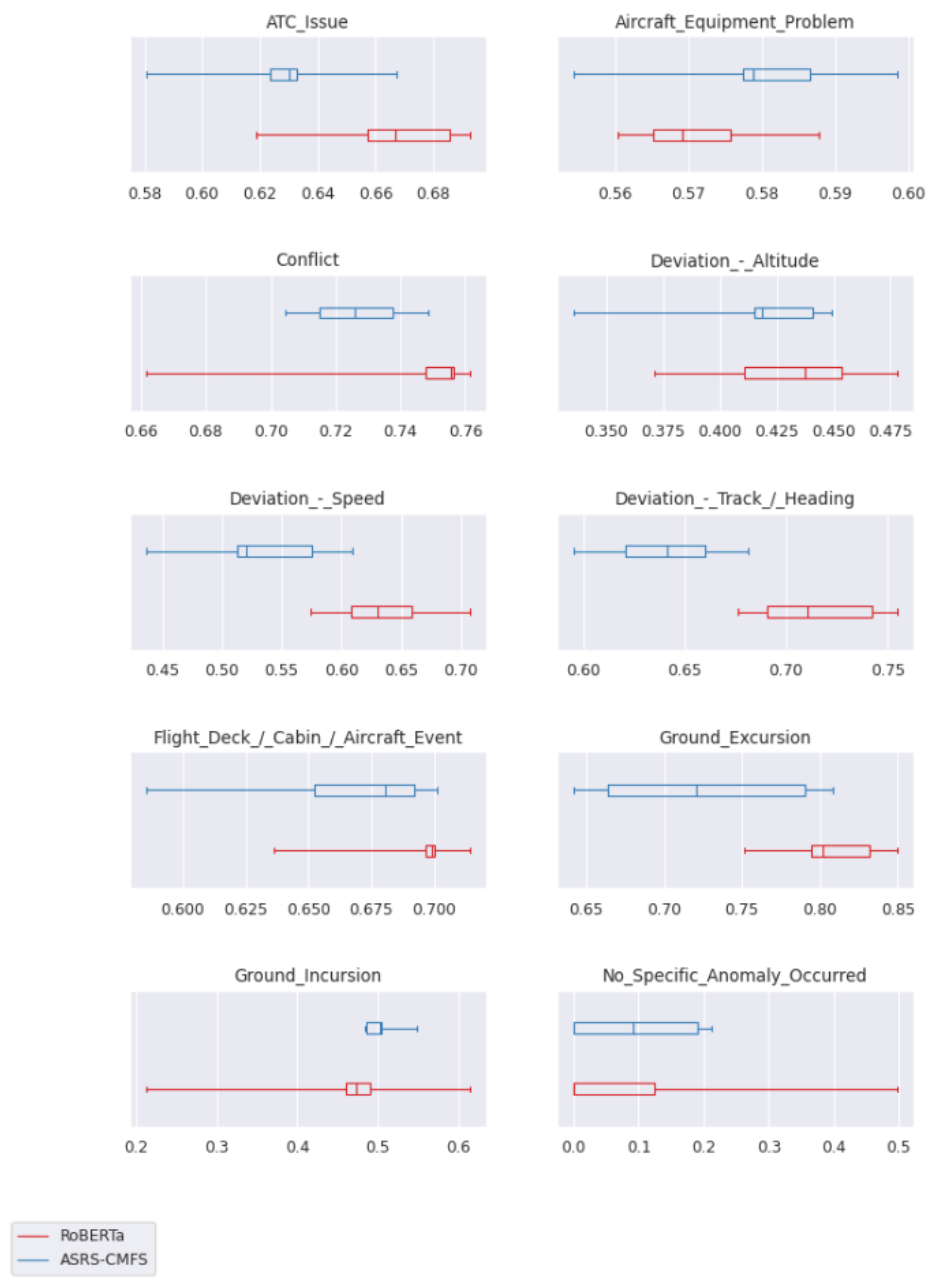The height and width of the screenshot is (1288, 935).
Task: Click the No_Specific_Anomaly_Occurred title
Action: pos(734,975)
